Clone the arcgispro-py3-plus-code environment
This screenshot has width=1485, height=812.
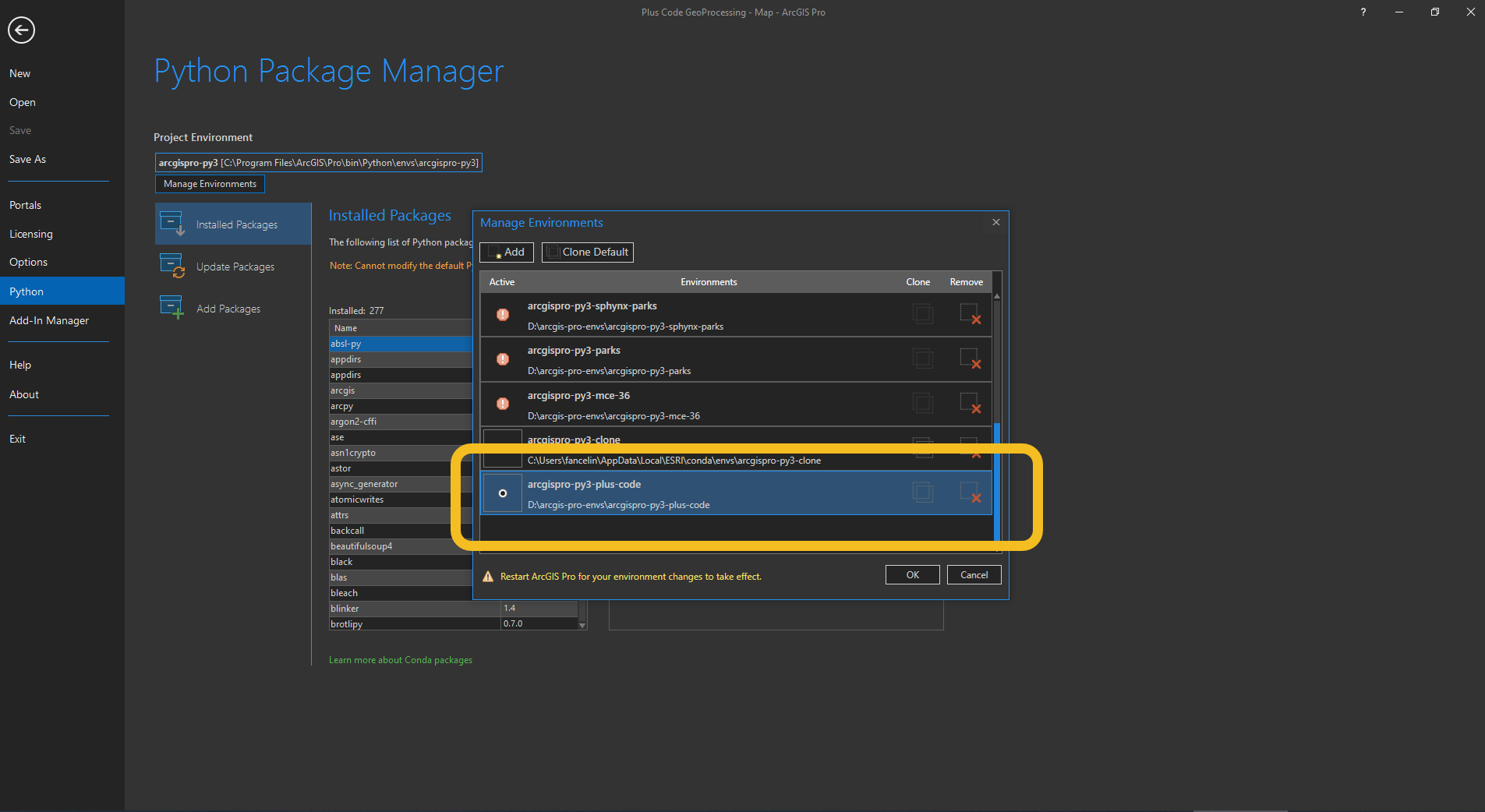point(923,492)
